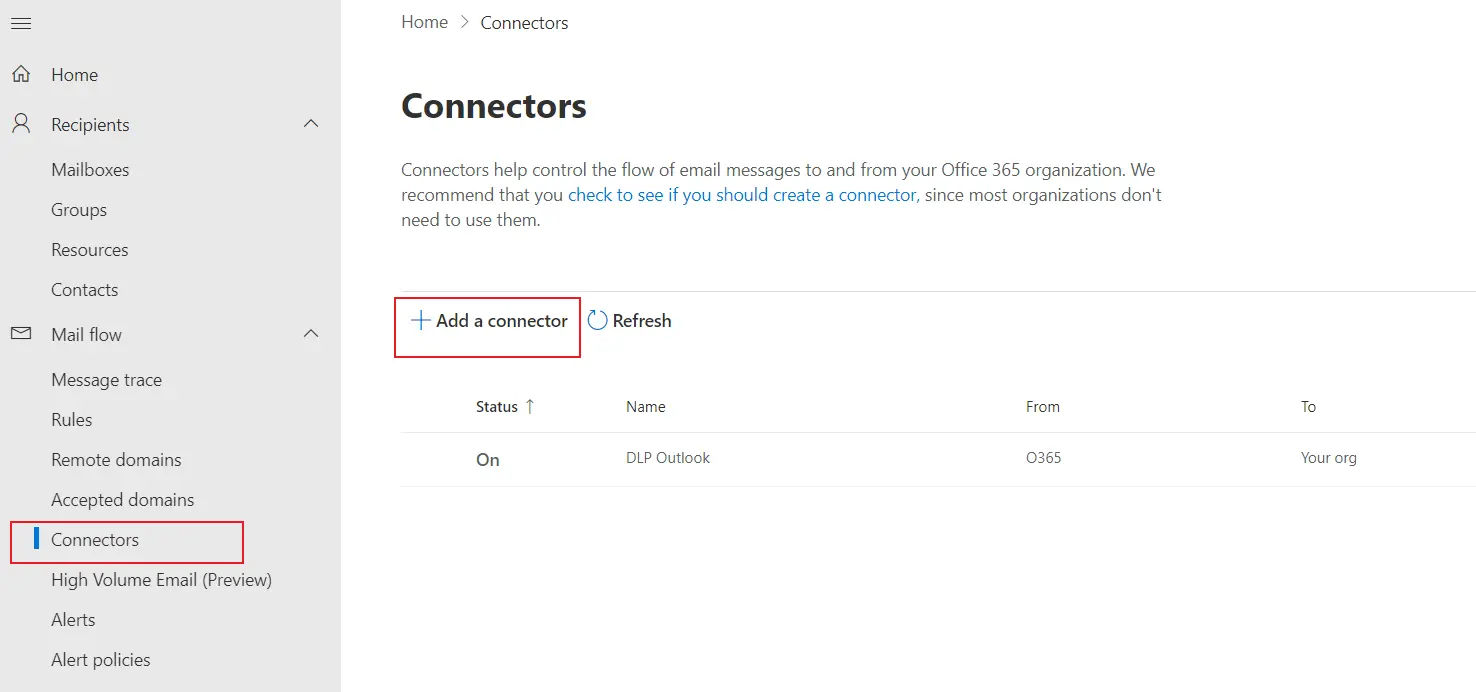Viewport: 1476px width, 692px height.
Task: Collapse the Recipients section
Action: tap(311, 123)
